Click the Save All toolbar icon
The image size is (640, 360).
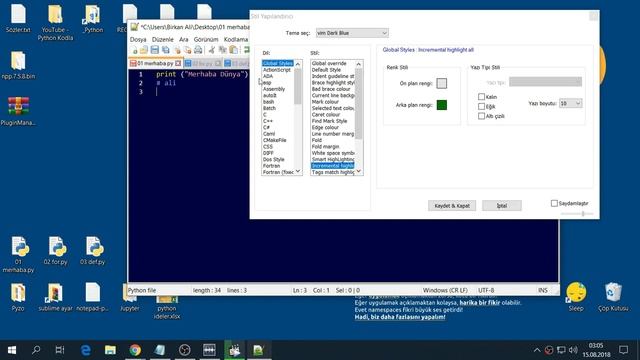[x=166, y=50]
